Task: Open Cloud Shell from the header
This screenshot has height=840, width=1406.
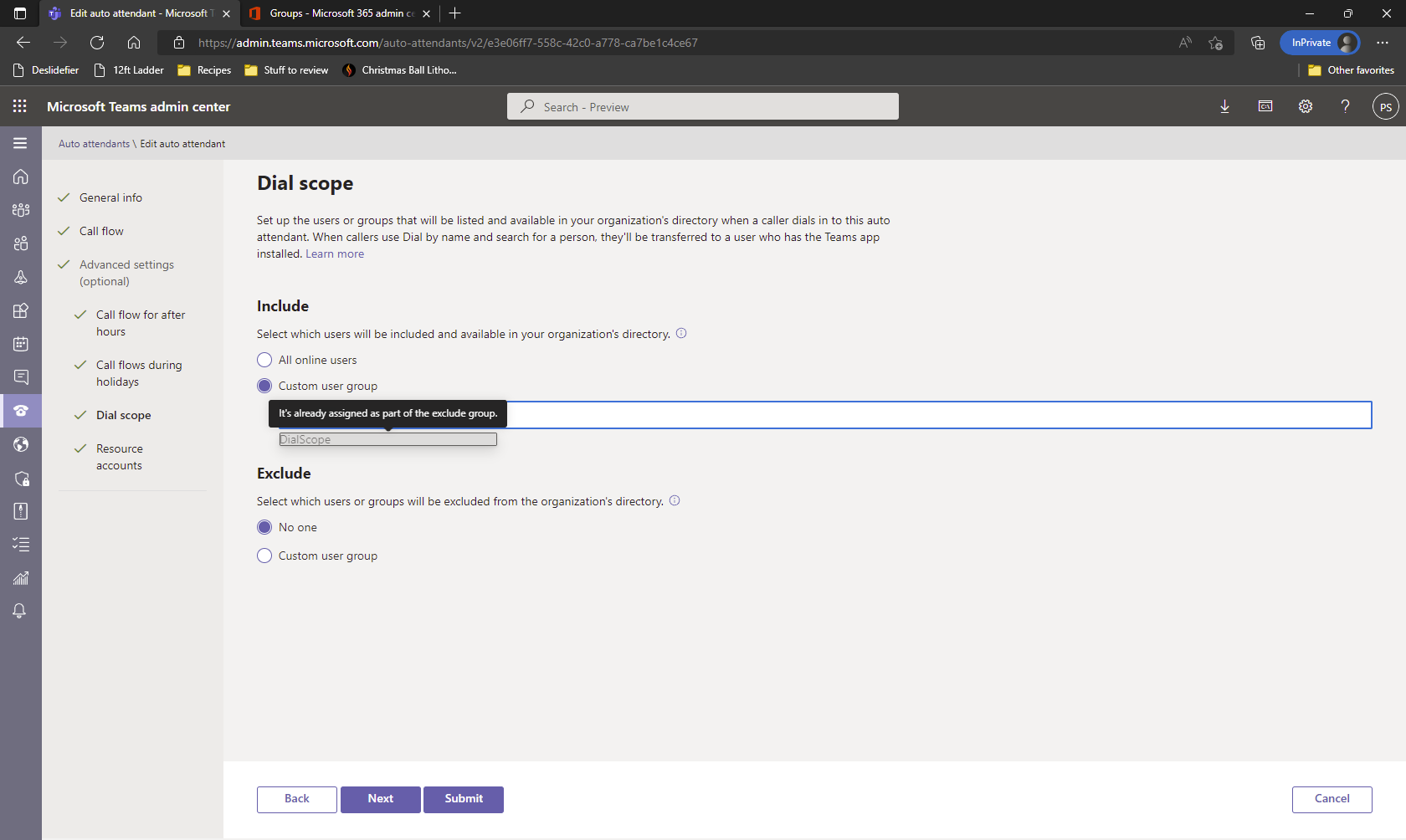Action: [x=1265, y=106]
